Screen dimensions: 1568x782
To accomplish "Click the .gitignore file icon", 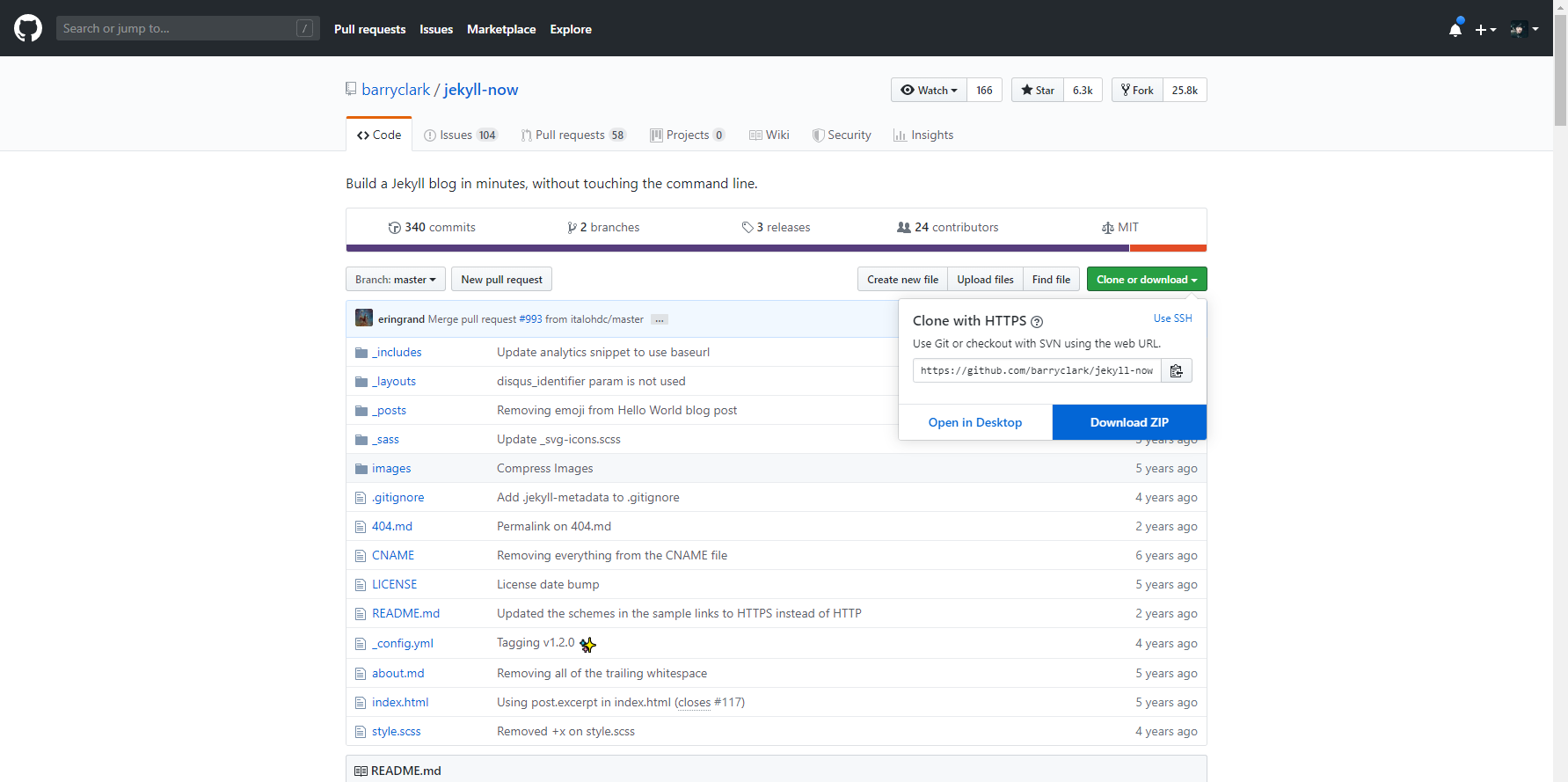I will (x=361, y=498).
